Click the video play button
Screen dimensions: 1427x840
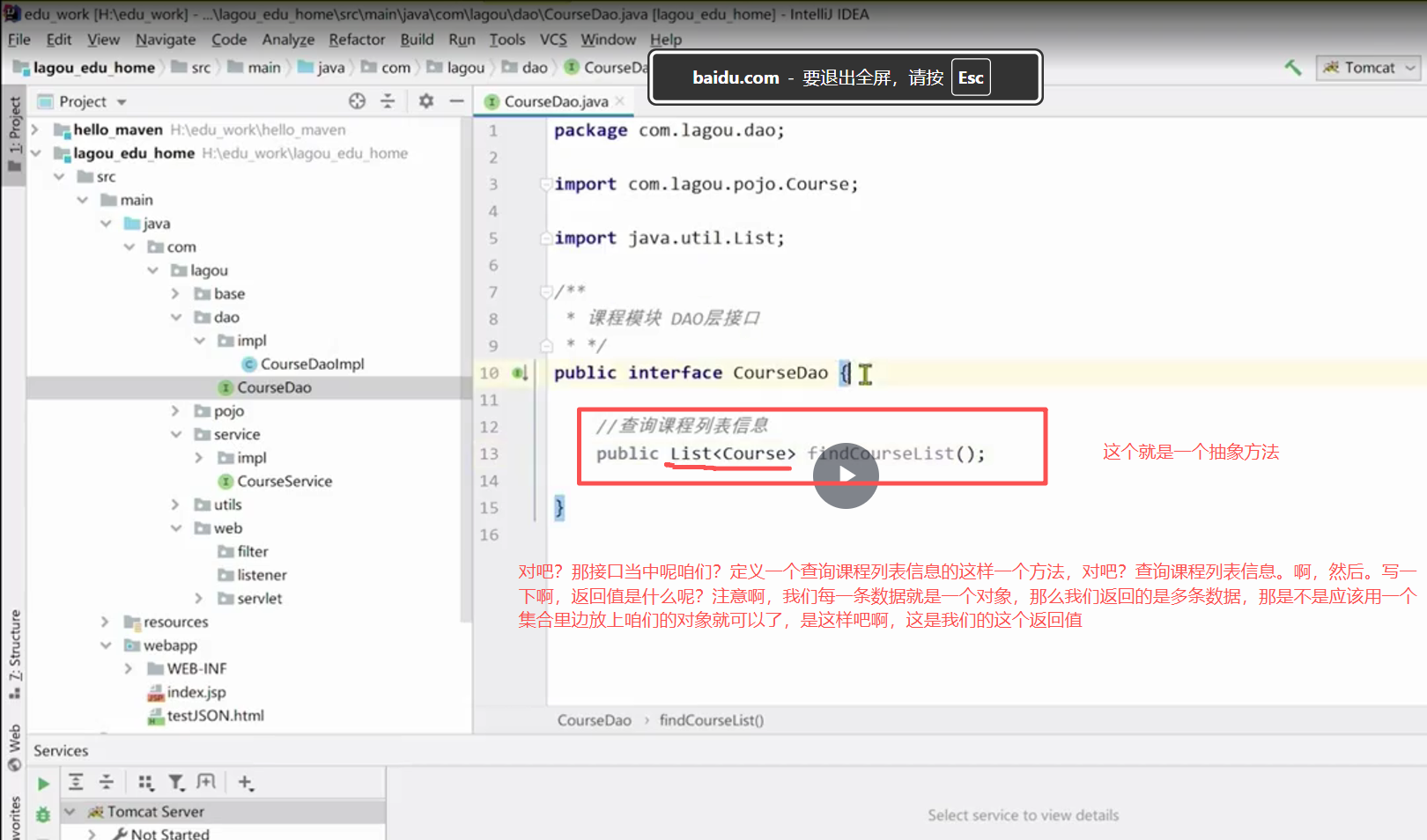point(846,475)
